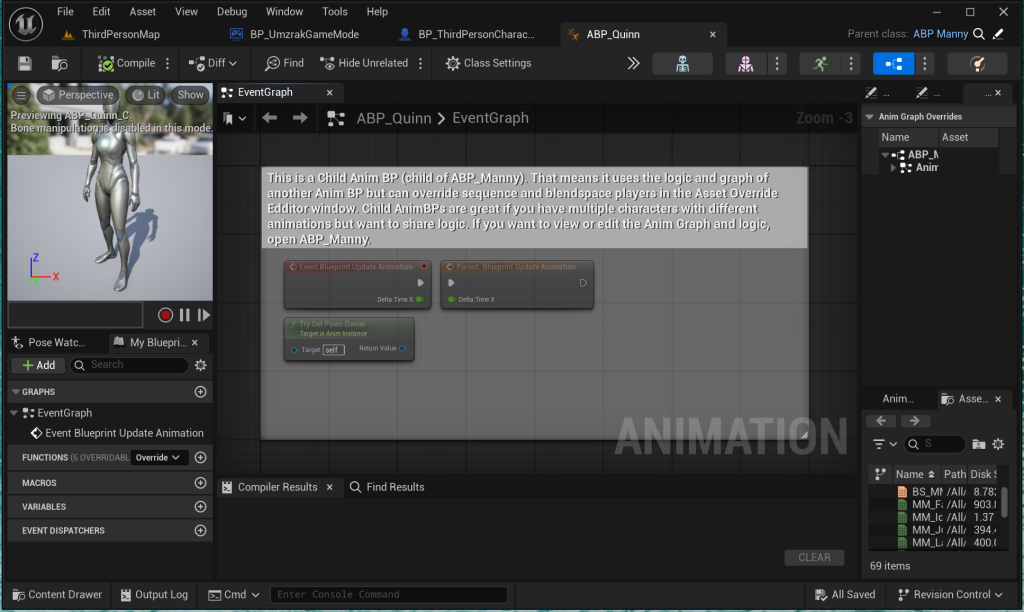Open the Tools menu

pos(334,12)
